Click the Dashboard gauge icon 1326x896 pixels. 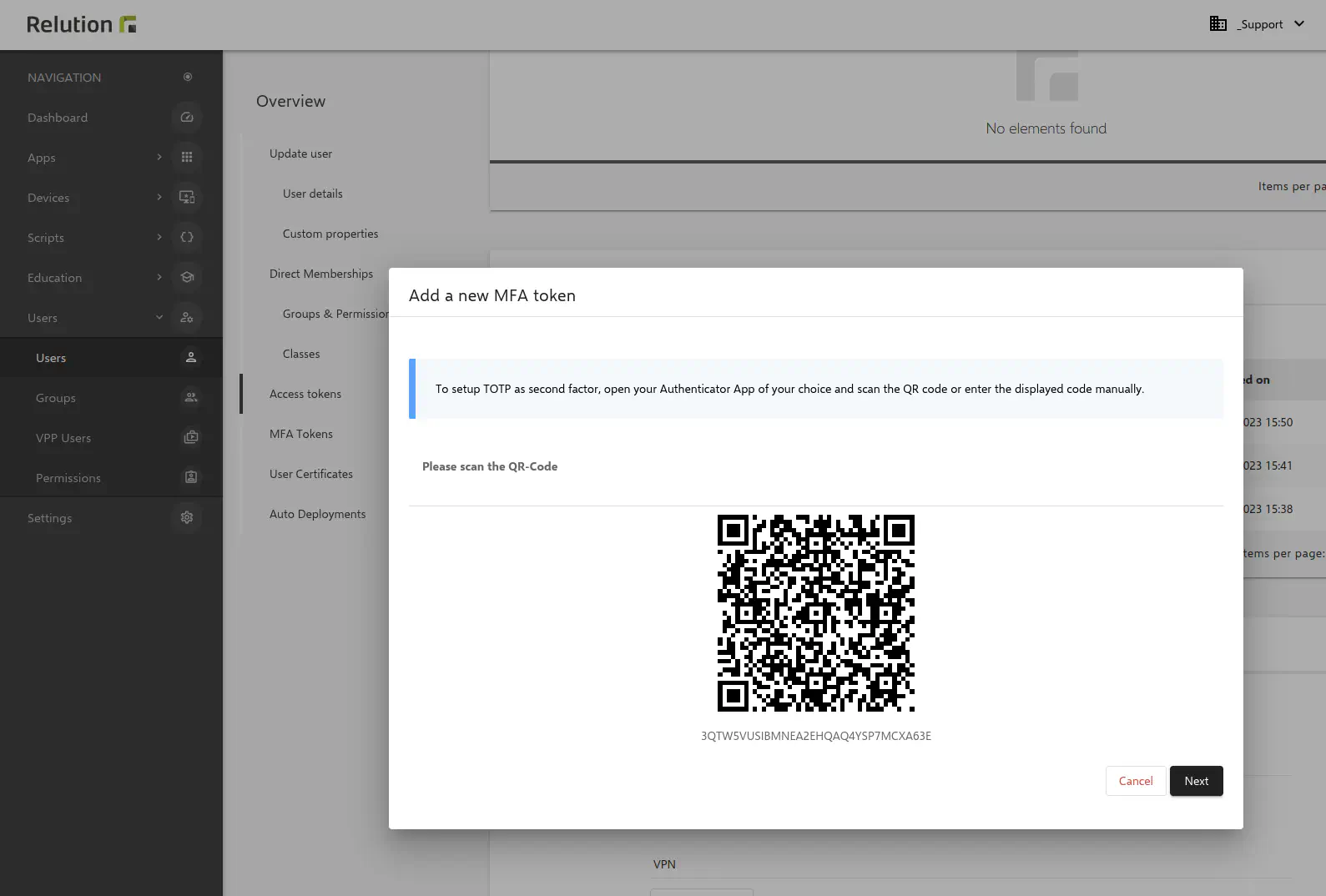coord(187,118)
